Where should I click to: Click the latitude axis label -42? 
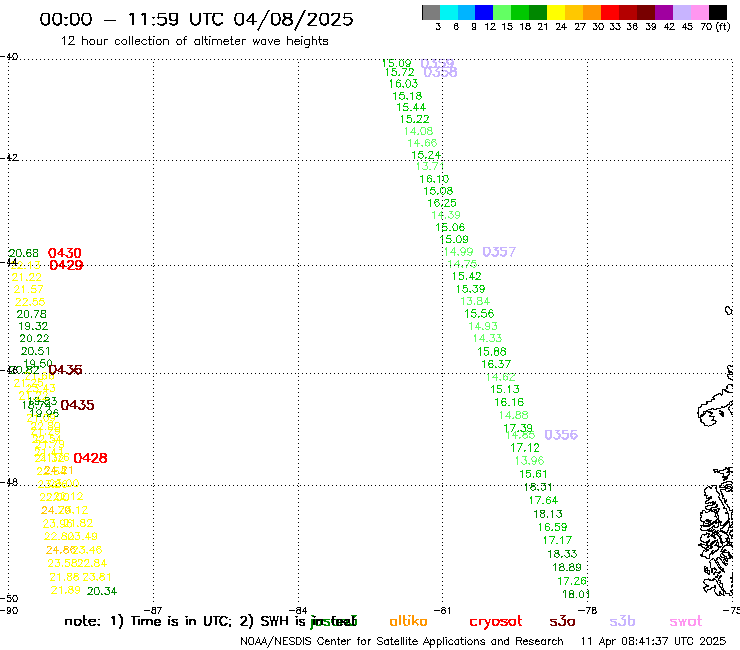9,157
